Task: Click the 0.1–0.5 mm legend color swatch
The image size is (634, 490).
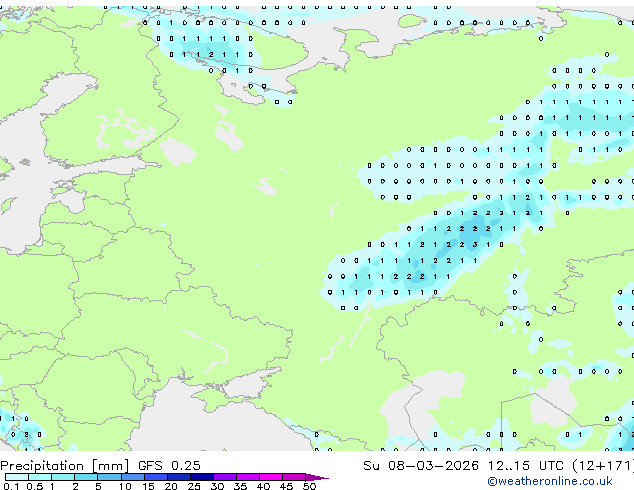Action: (x=17, y=477)
